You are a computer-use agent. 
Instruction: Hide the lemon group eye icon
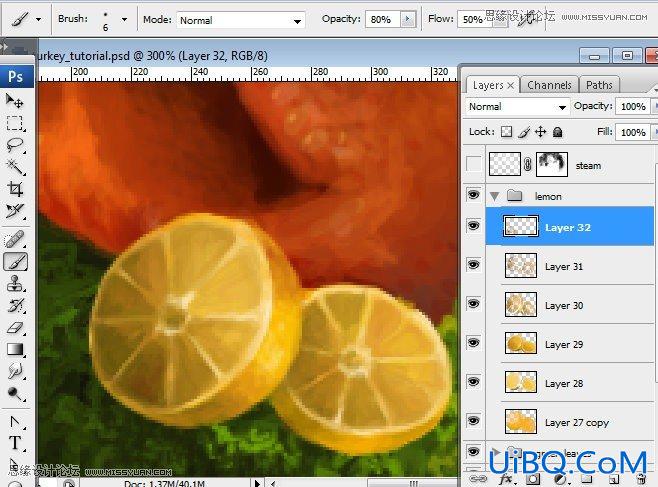[x=473, y=195]
